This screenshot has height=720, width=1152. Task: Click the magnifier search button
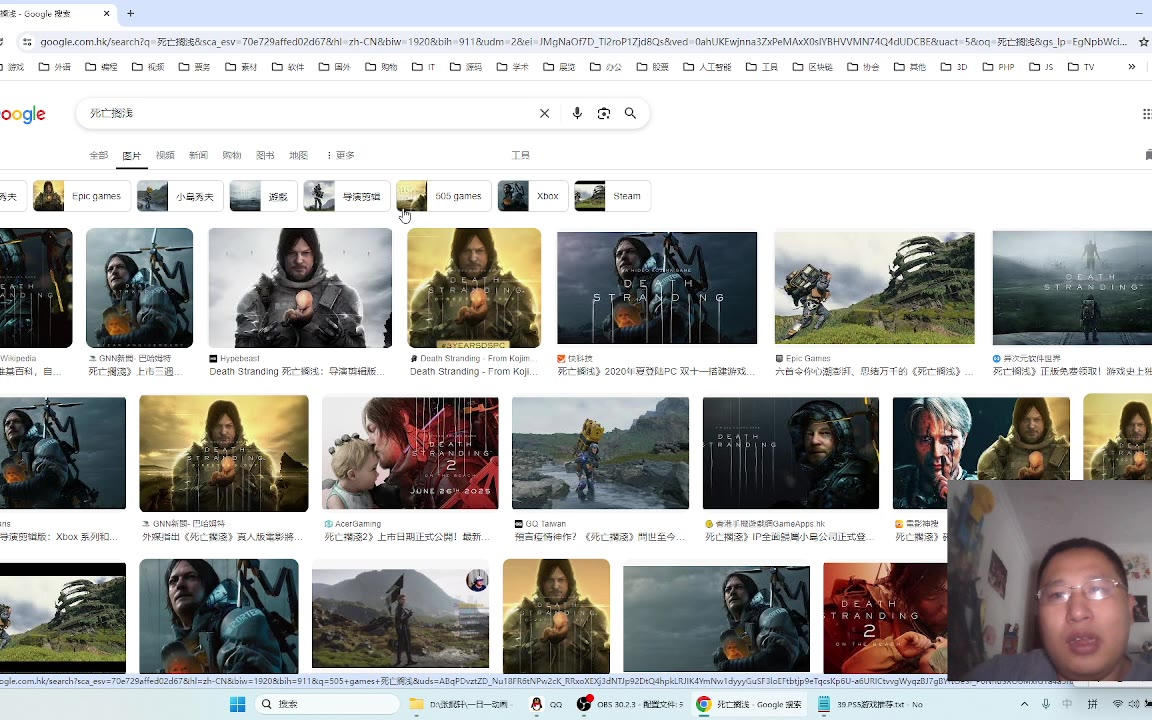tap(630, 113)
